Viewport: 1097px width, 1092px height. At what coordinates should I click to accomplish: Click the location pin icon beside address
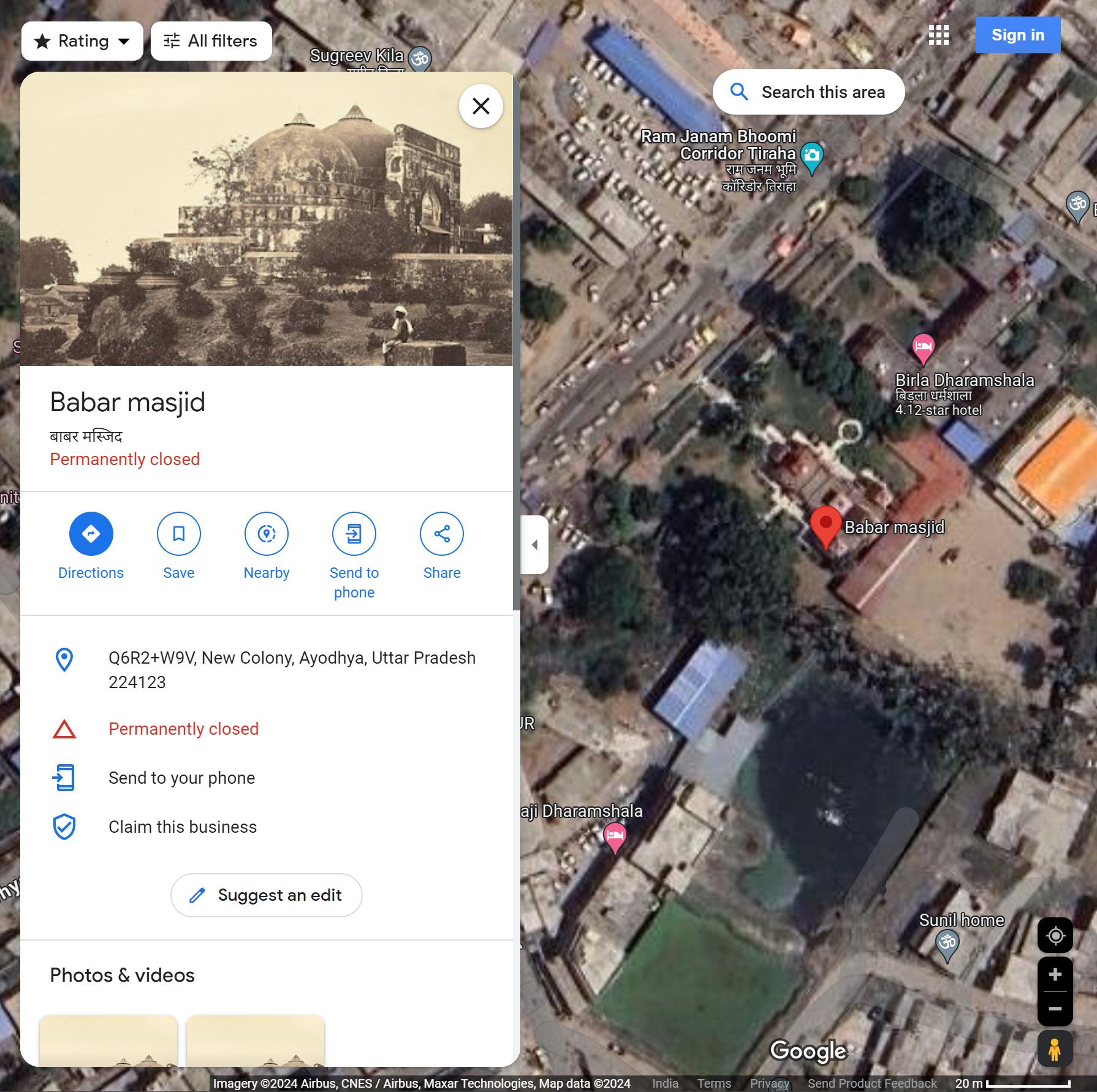pyautogui.click(x=64, y=659)
